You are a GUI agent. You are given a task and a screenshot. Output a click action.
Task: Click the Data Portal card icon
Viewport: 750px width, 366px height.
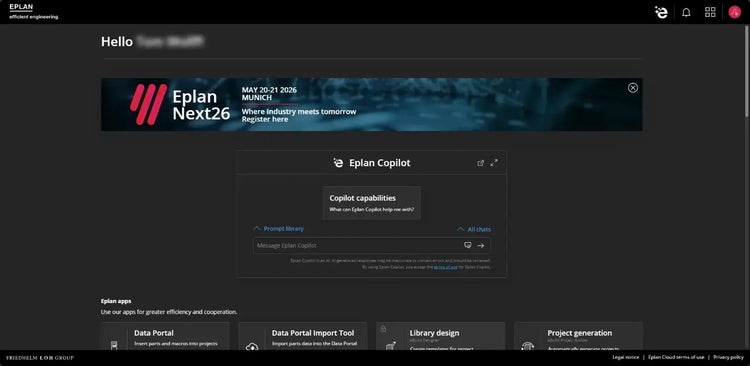click(114, 345)
